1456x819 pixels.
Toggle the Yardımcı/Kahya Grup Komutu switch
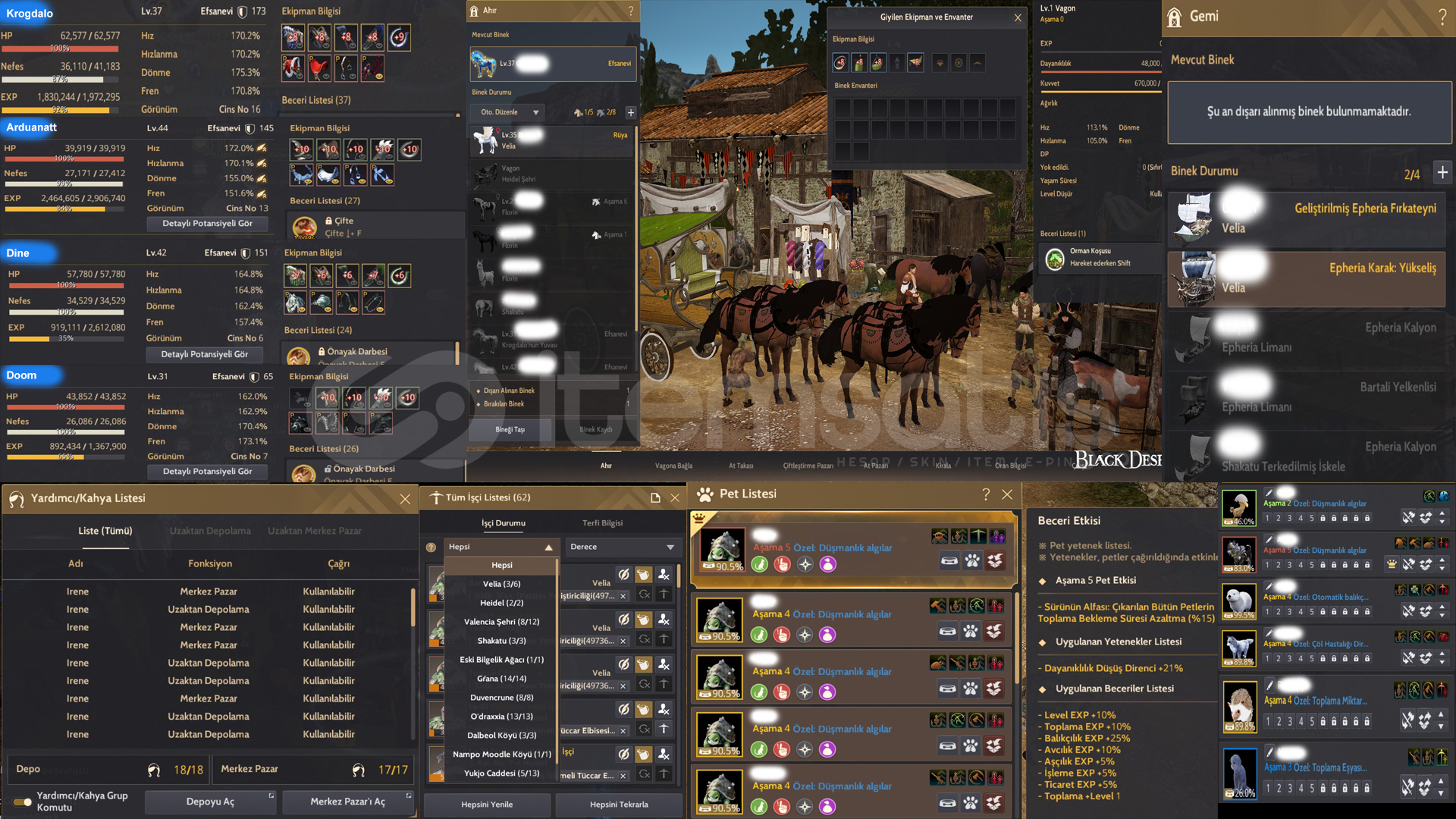click(x=22, y=802)
